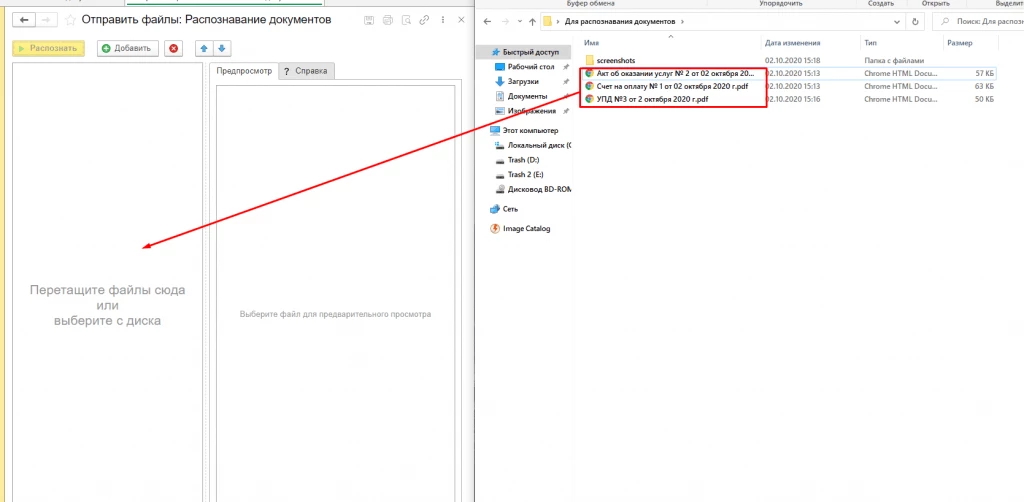Click the Распознать button
Image resolution: width=1024 pixels, height=502 pixels.
48,48
